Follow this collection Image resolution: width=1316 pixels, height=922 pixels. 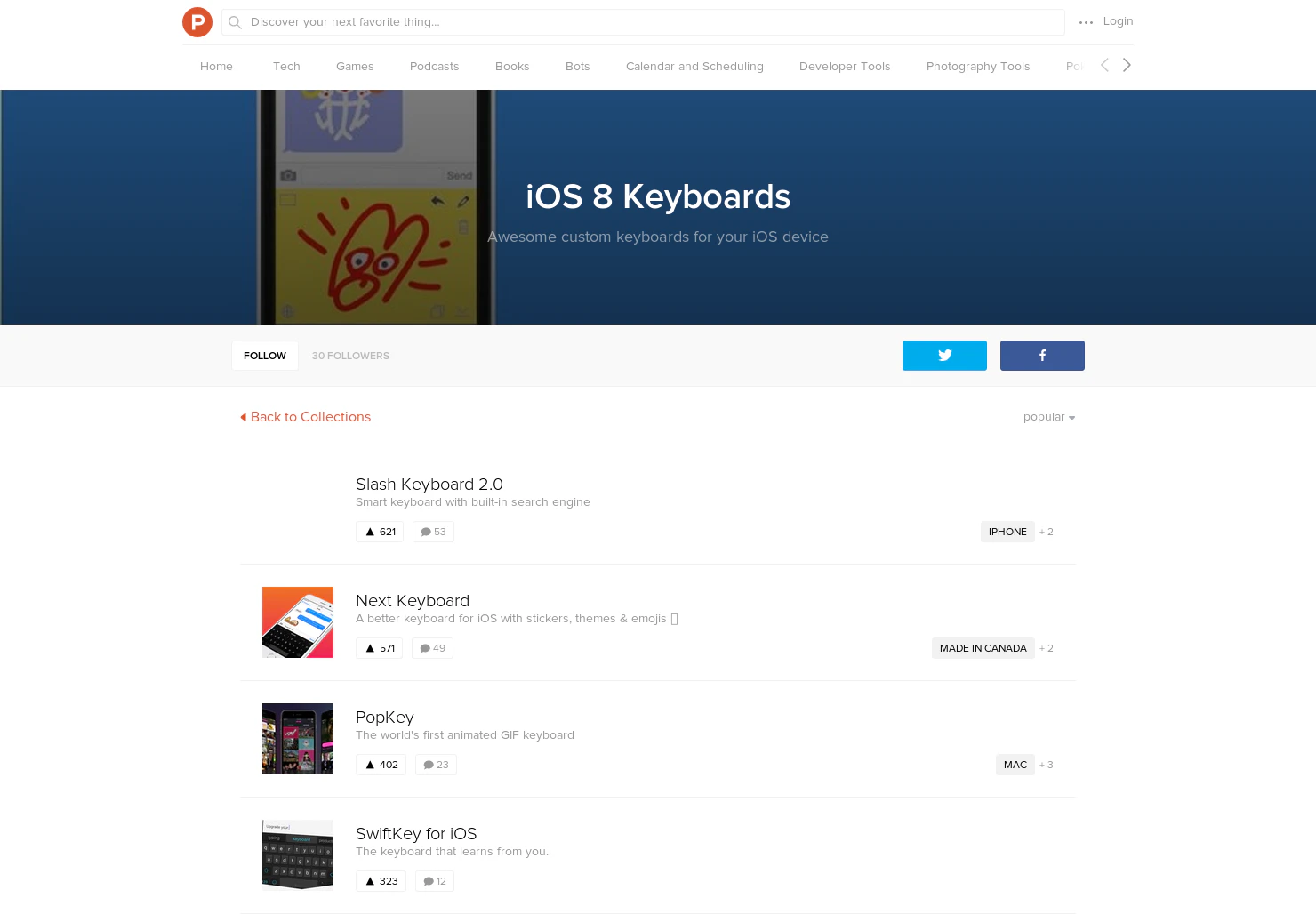pos(265,356)
